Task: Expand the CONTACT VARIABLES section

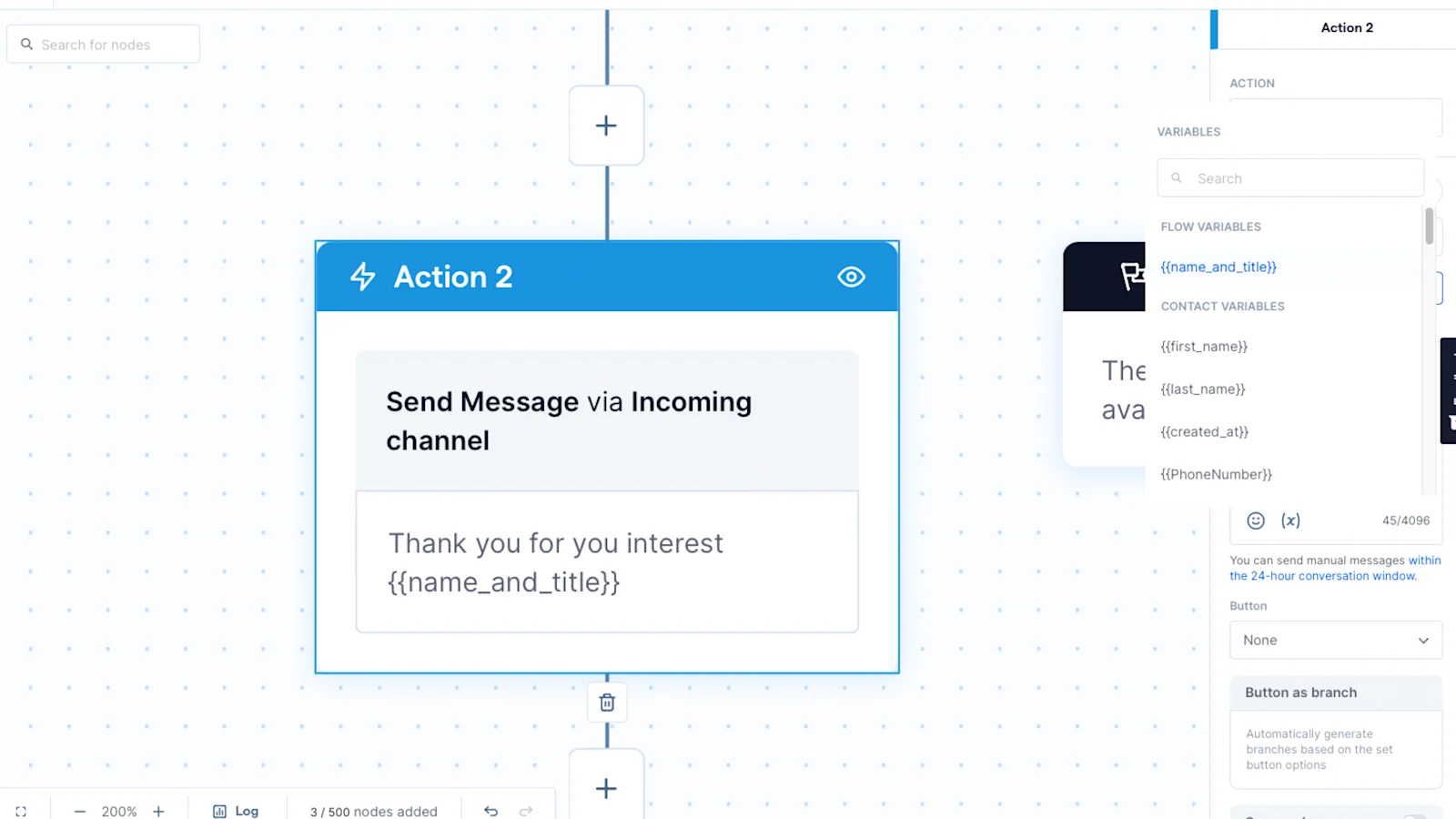Action: click(1222, 306)
